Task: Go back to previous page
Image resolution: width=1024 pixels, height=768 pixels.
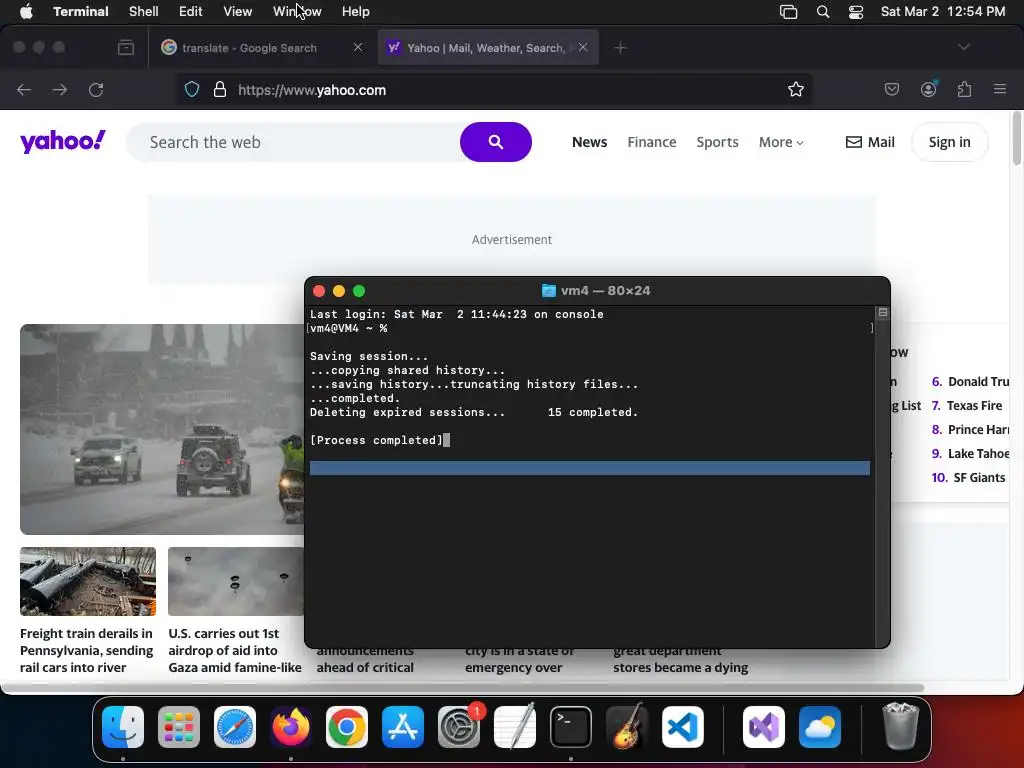Action: tap(24, 89)
